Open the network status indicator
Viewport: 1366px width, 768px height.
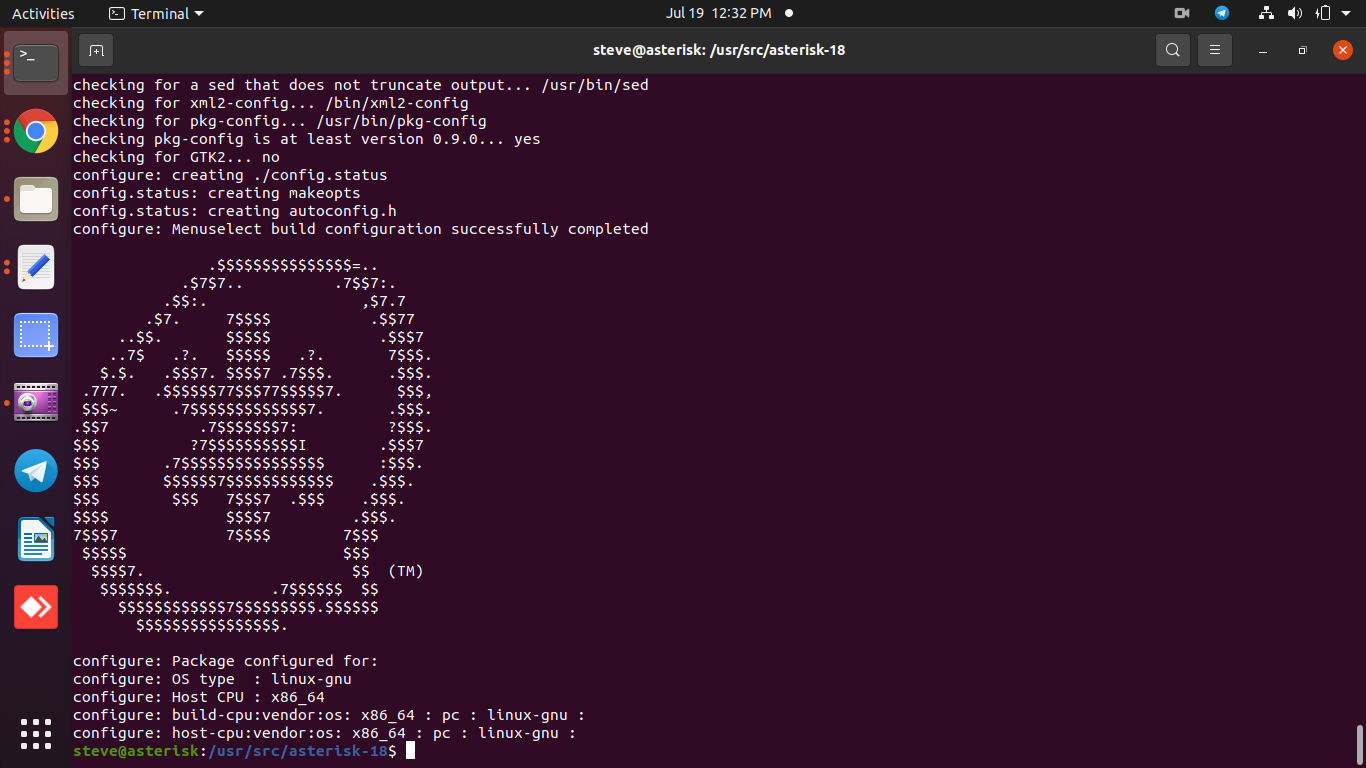pos(1267,13)
